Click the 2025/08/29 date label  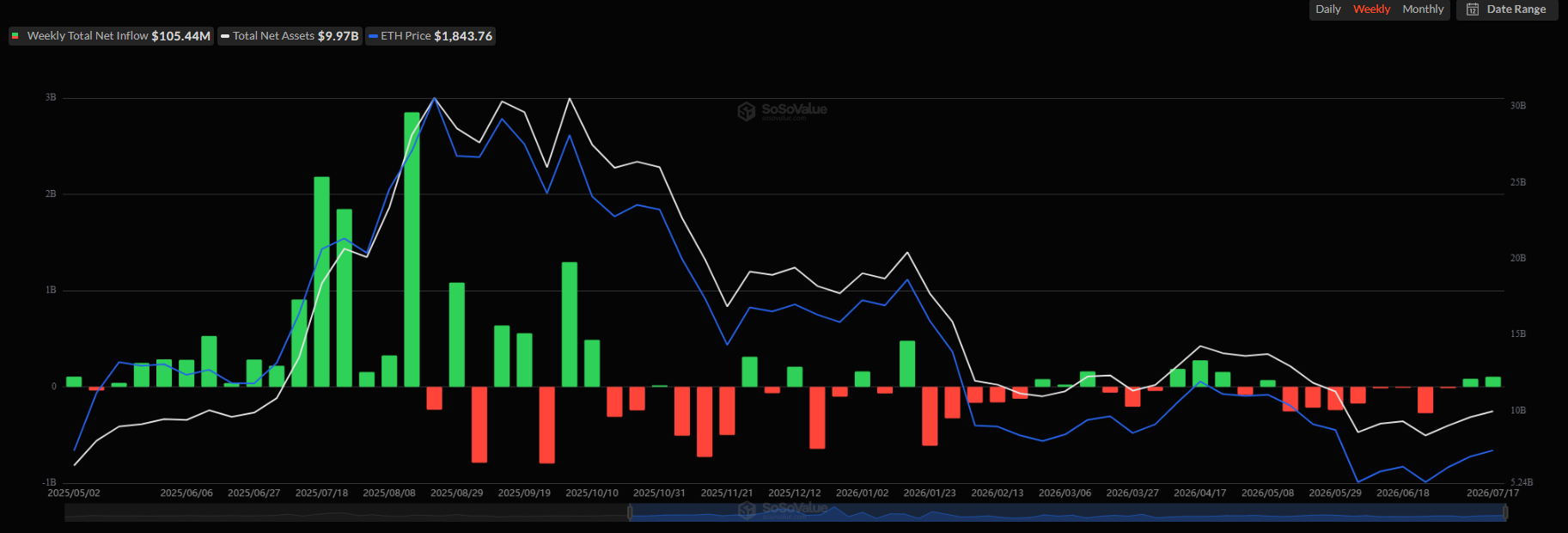point(456,493)
